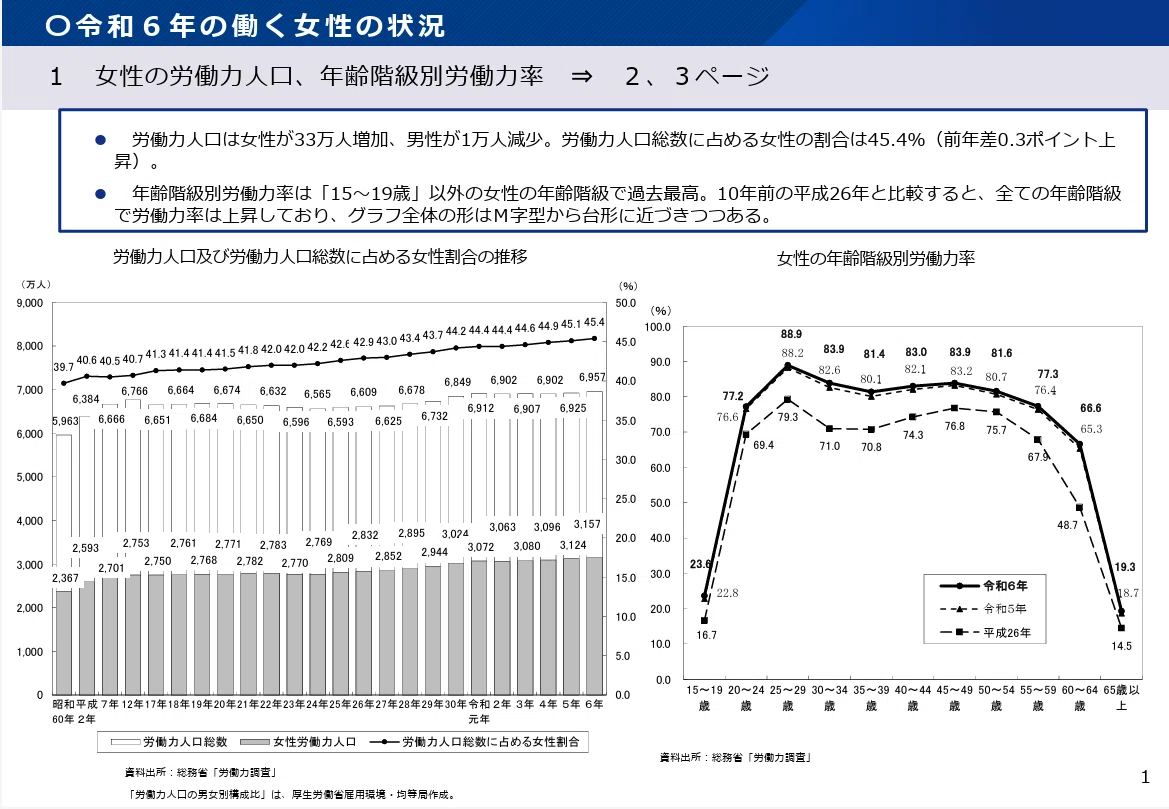1169x809 pixels.
Task: Click the '15～19 歳' axis label
Action: coord(705,698)
